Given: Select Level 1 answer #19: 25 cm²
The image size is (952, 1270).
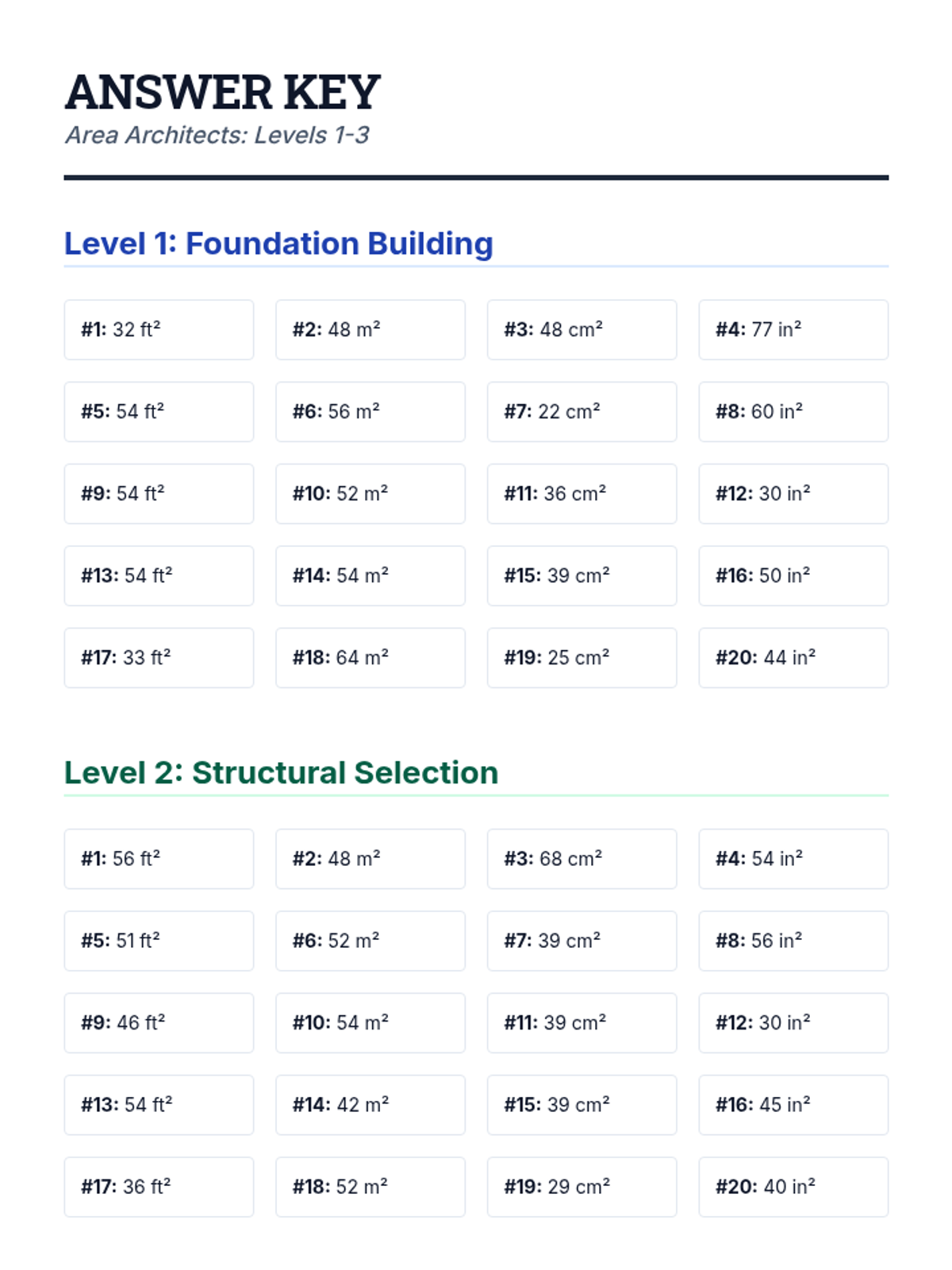Looking at the screenshot, I should (x=582, y=657).
